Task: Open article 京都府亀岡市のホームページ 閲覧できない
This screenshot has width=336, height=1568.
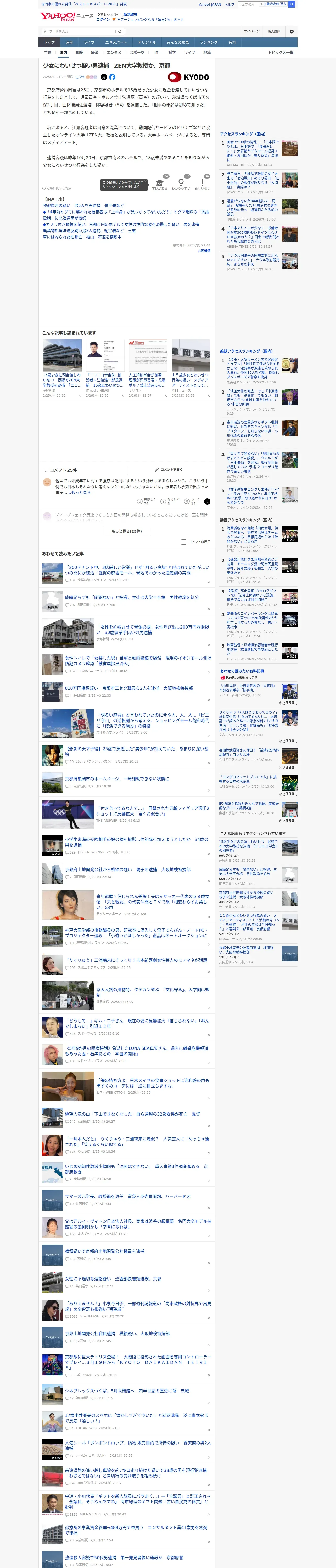Action: pos(117,779)
